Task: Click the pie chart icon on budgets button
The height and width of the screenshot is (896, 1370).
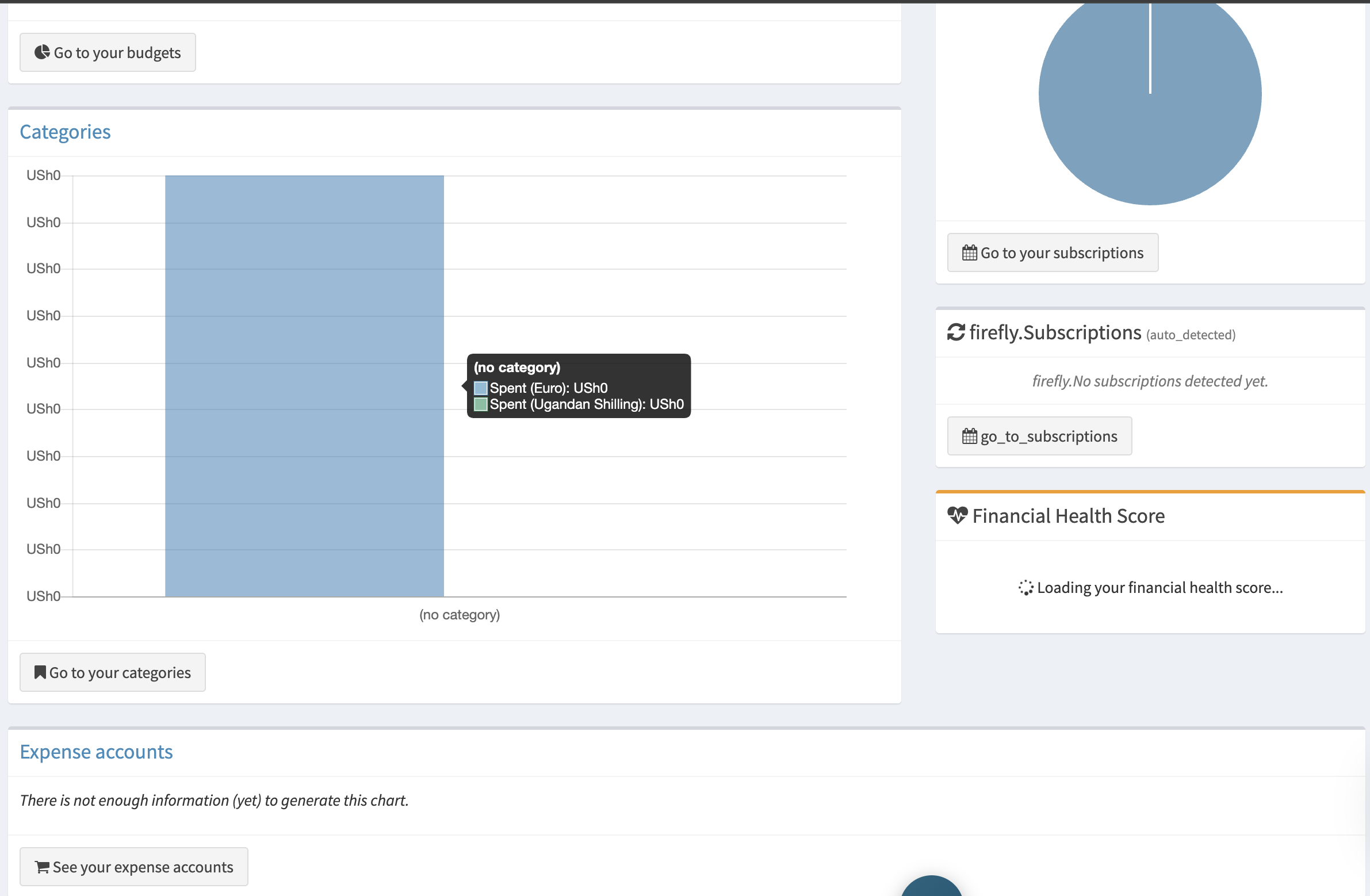Action: click(x=41, y=52)
